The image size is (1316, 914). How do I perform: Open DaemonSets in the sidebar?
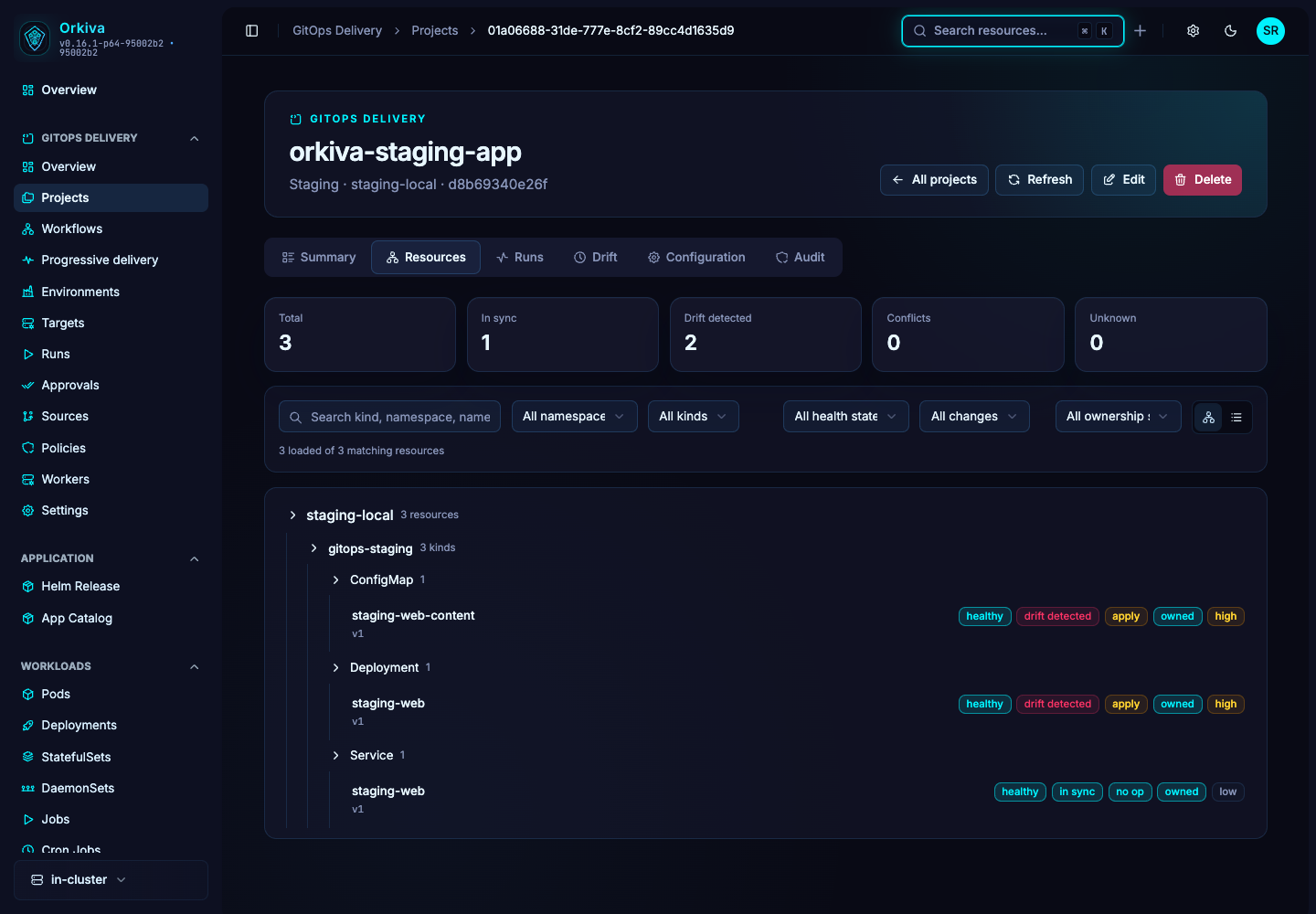point(111,789)
